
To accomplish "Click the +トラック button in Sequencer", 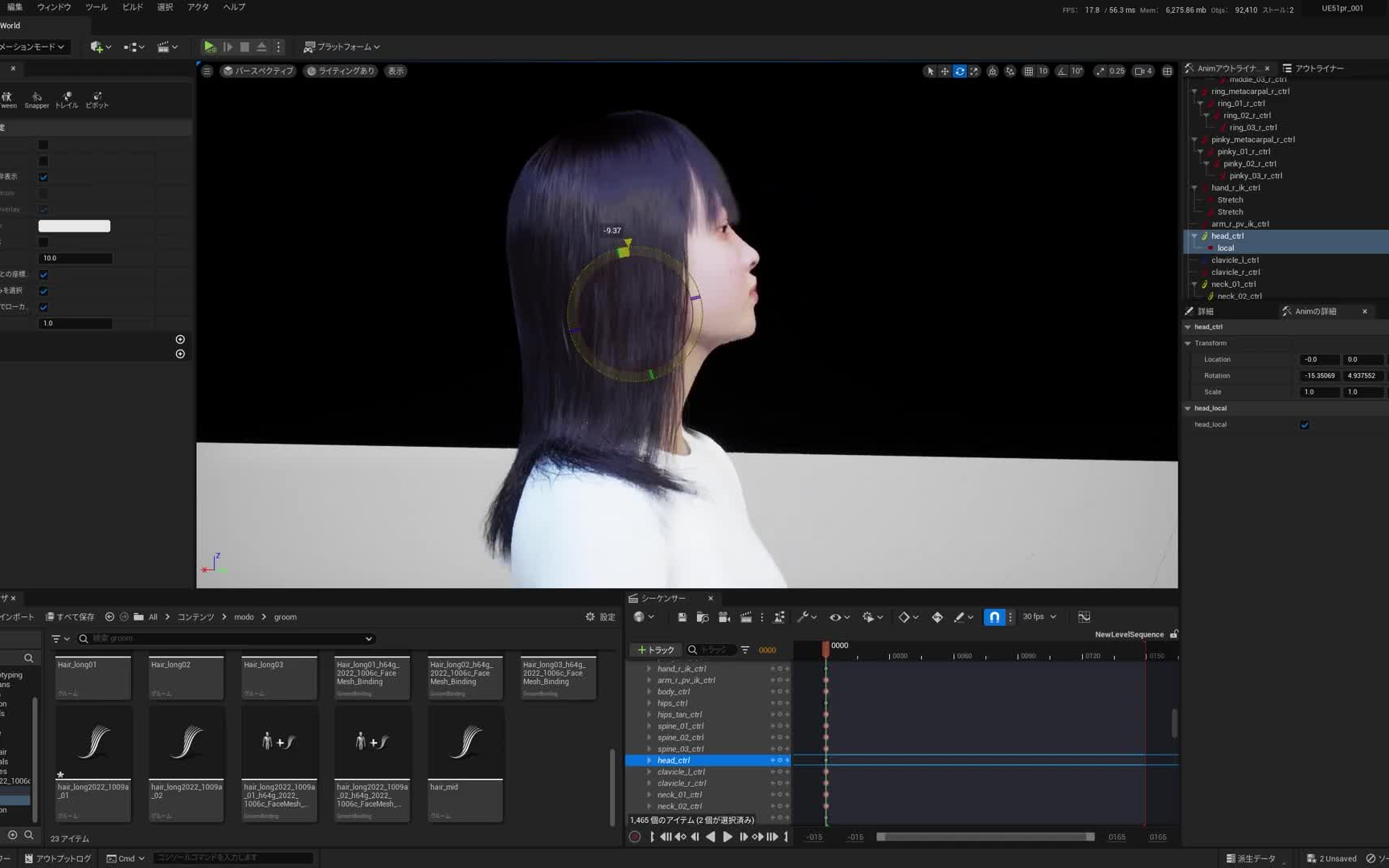I will pyautogui.click(x=655, y=649).
